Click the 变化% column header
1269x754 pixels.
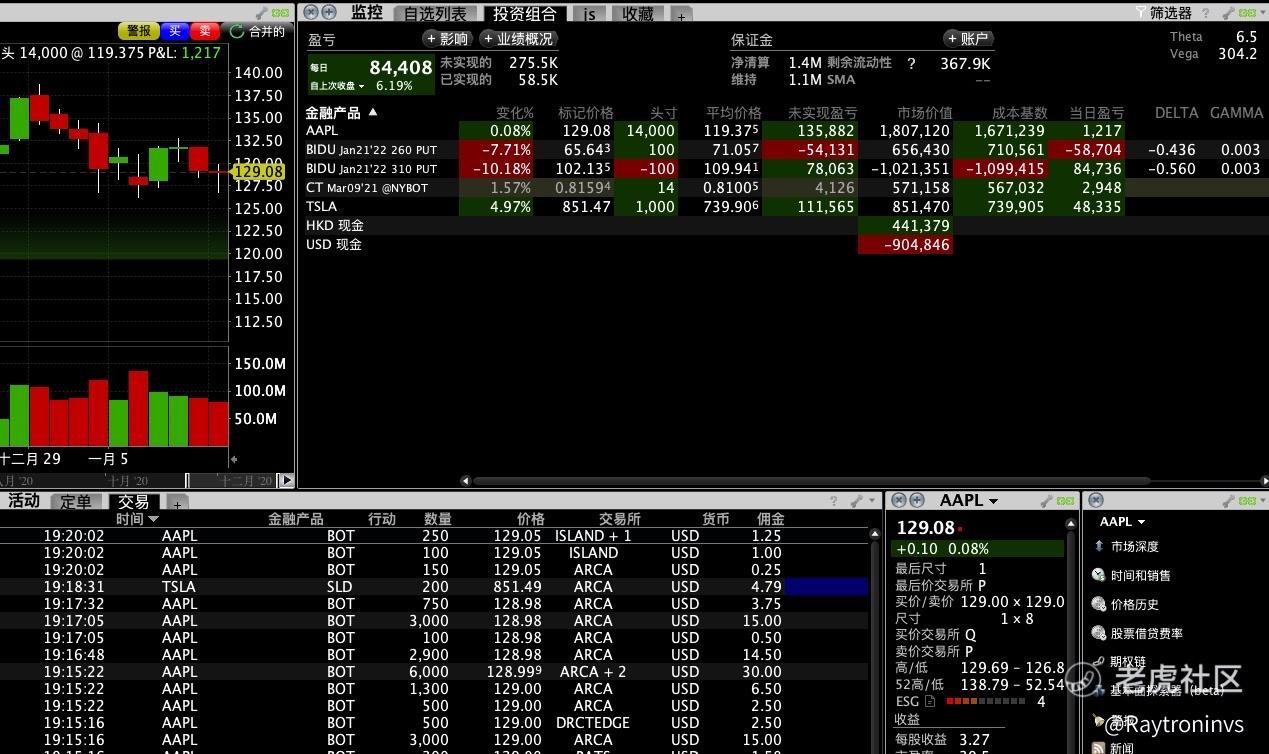(x=514, y=113)
